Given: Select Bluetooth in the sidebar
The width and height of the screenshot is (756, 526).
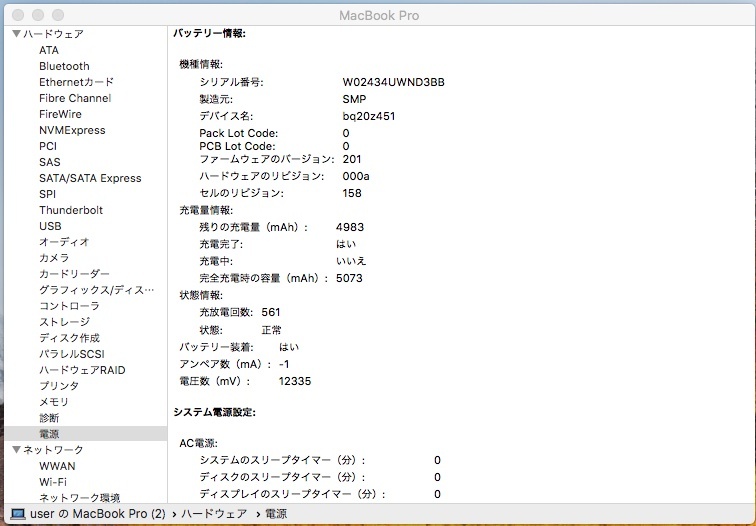Looking at the screenshot, I should pos(64,66).
